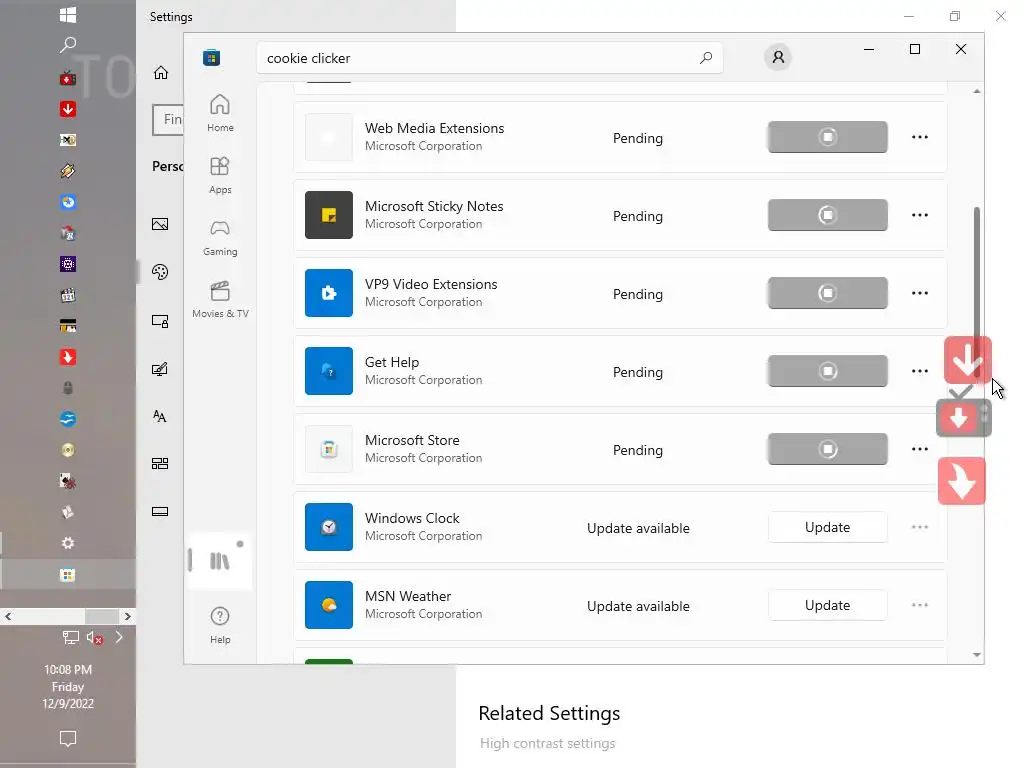This screenshot has height=768, width=1024.
Task: Stop the Web Media Extensions pending download
Action: pos(827,137)
